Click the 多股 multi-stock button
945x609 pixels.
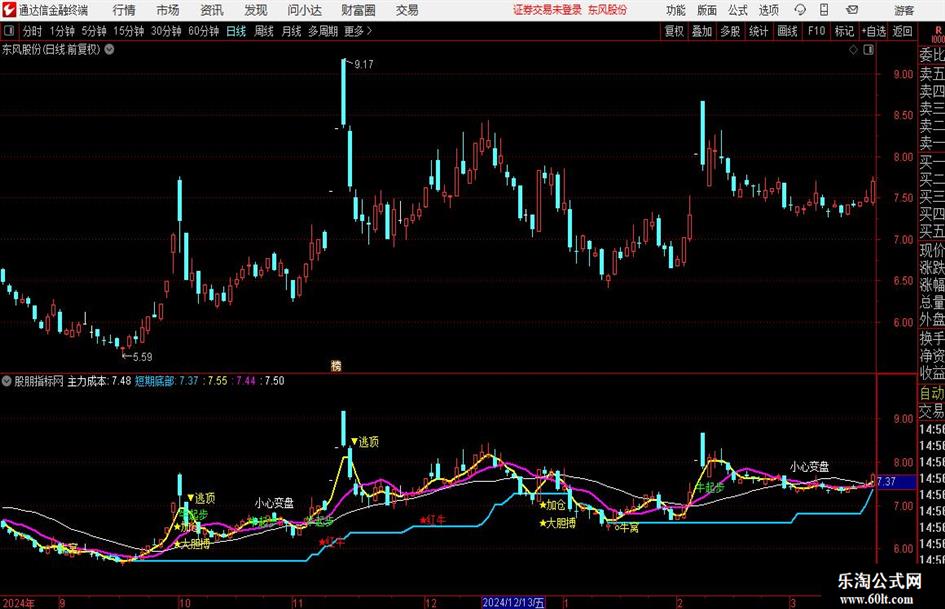pos(729,31)
